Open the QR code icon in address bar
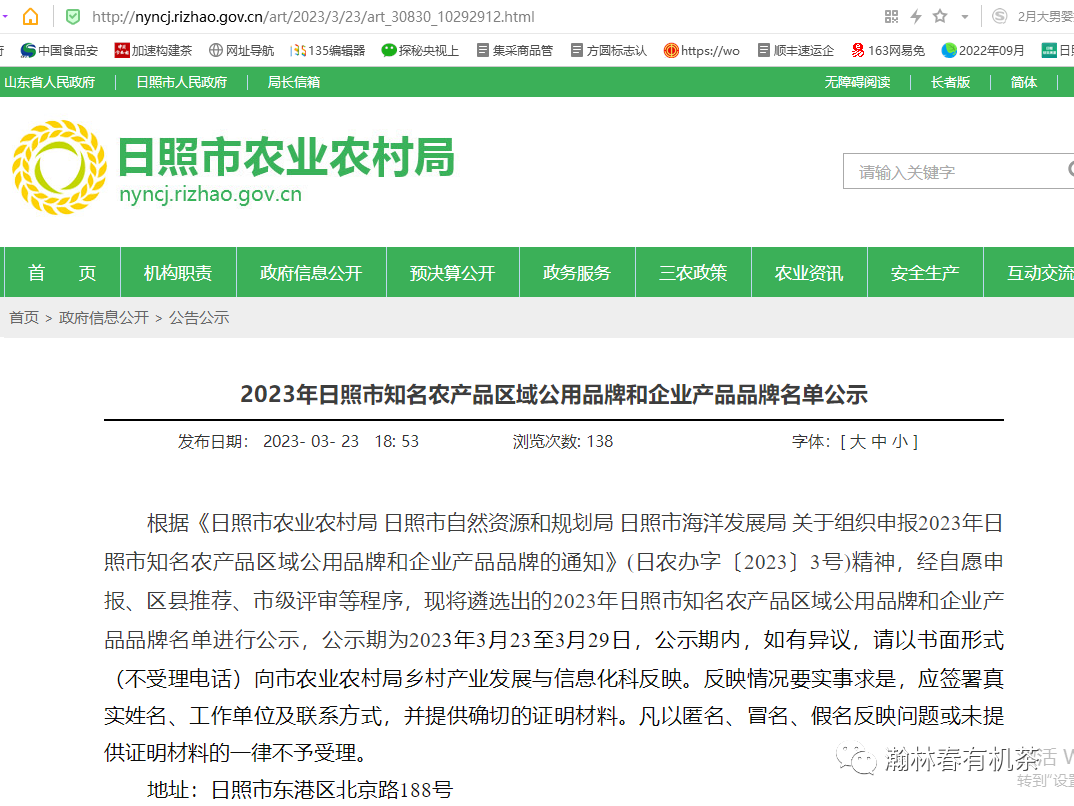This screenshot has height=806, width=1074. [892, 16]
